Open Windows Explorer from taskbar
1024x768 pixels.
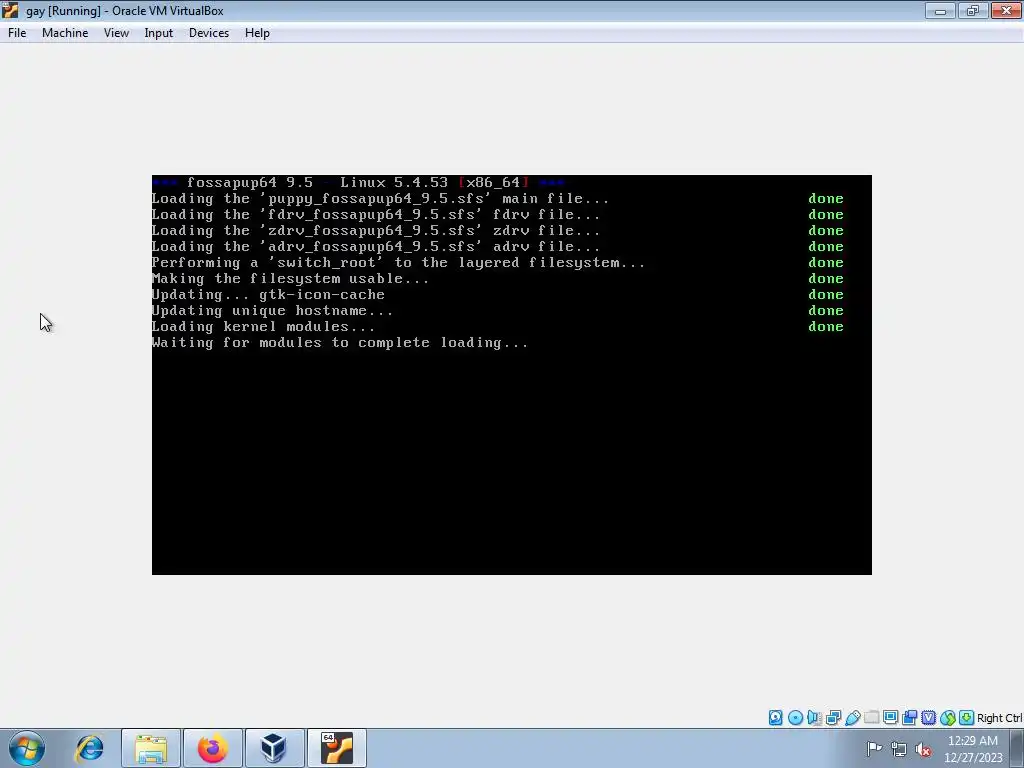pos(151,748)
